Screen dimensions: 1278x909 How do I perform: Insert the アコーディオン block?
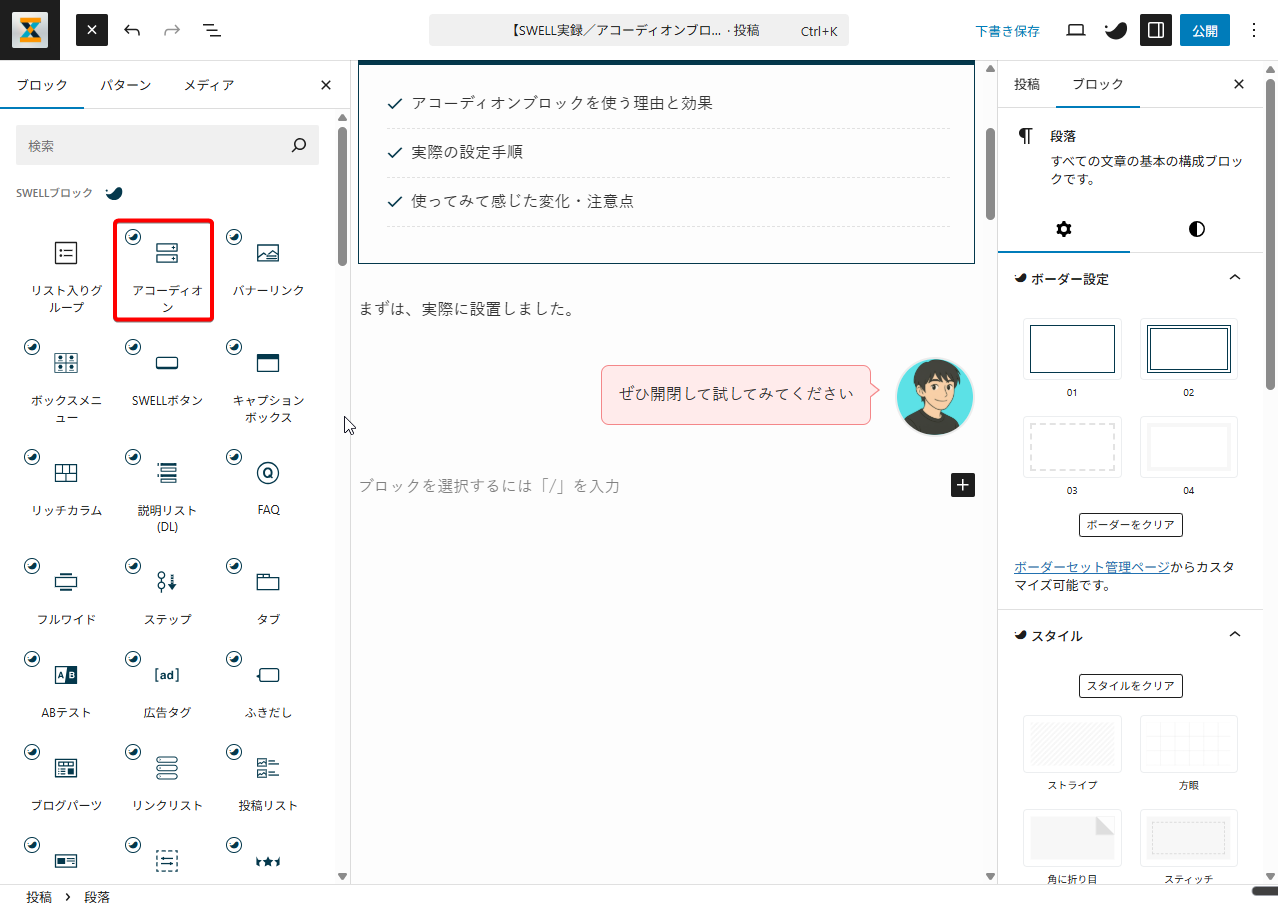click(x=167, y=270)
